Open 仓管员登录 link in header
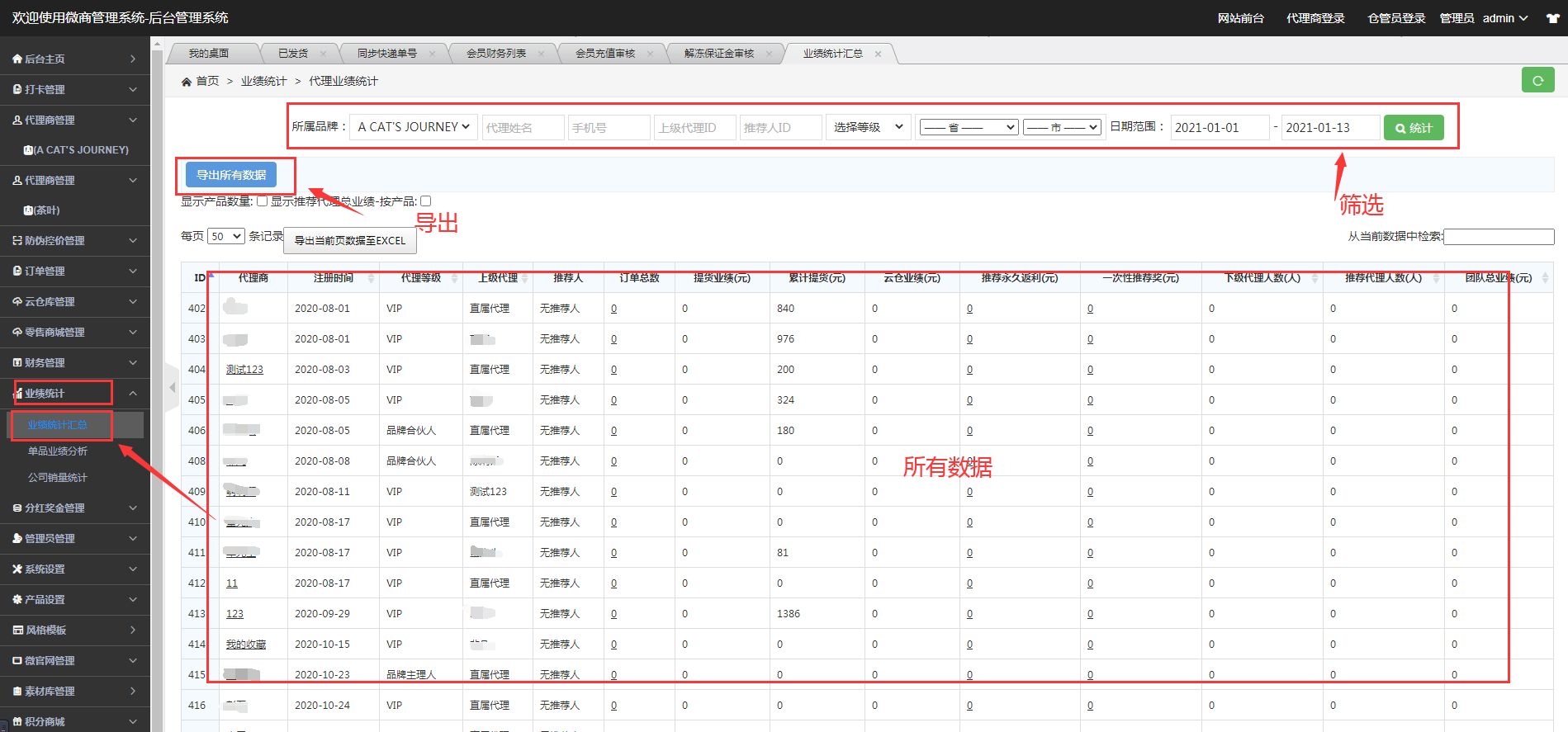 click(1396, 18)
